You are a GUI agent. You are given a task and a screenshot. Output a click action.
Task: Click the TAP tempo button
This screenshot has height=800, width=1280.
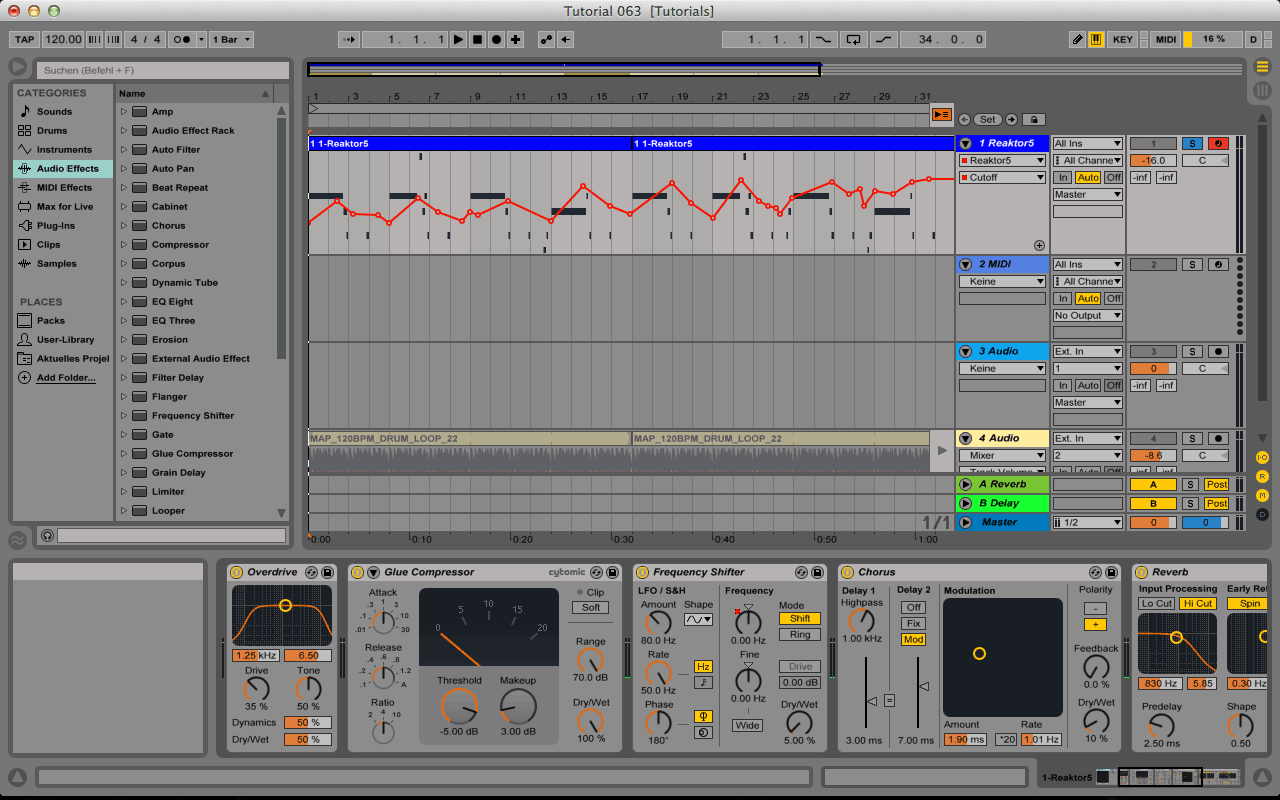24,40
